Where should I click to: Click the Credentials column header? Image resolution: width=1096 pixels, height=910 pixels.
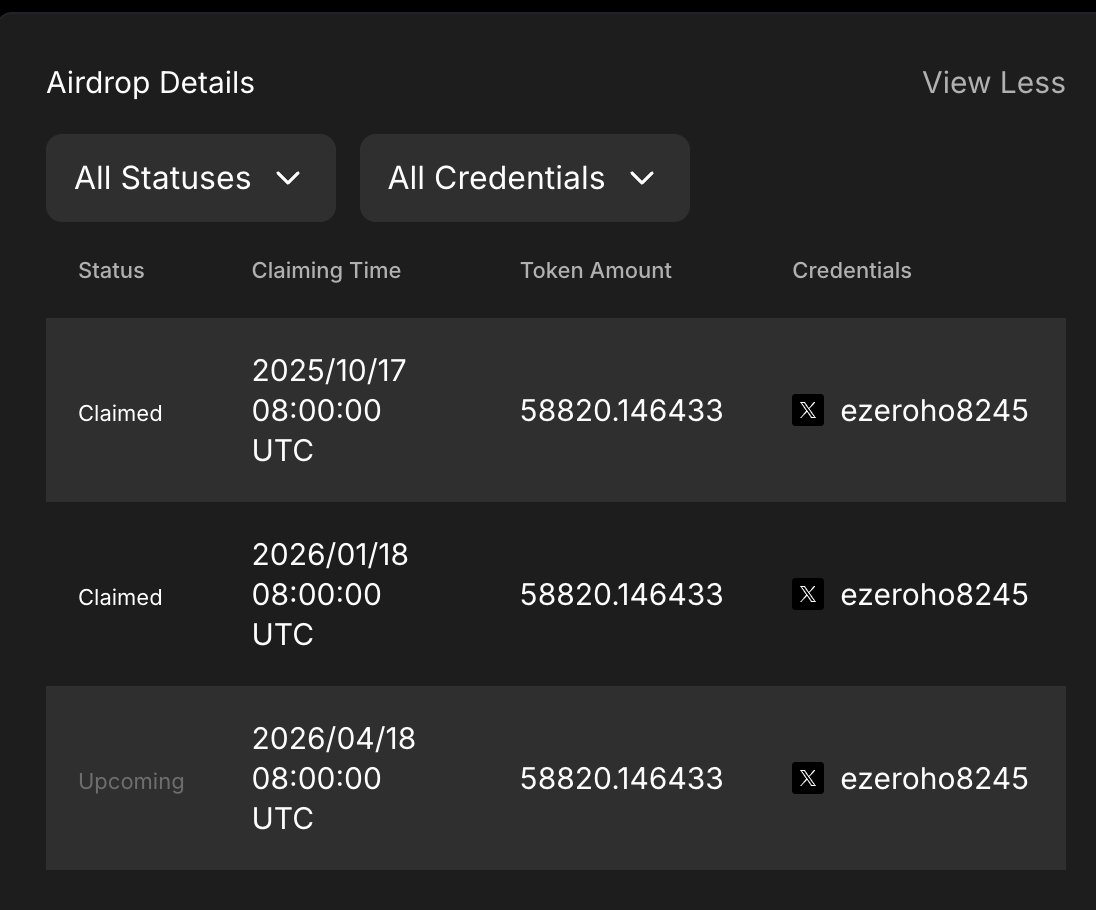pyautogui.click(x=852, y=271)
